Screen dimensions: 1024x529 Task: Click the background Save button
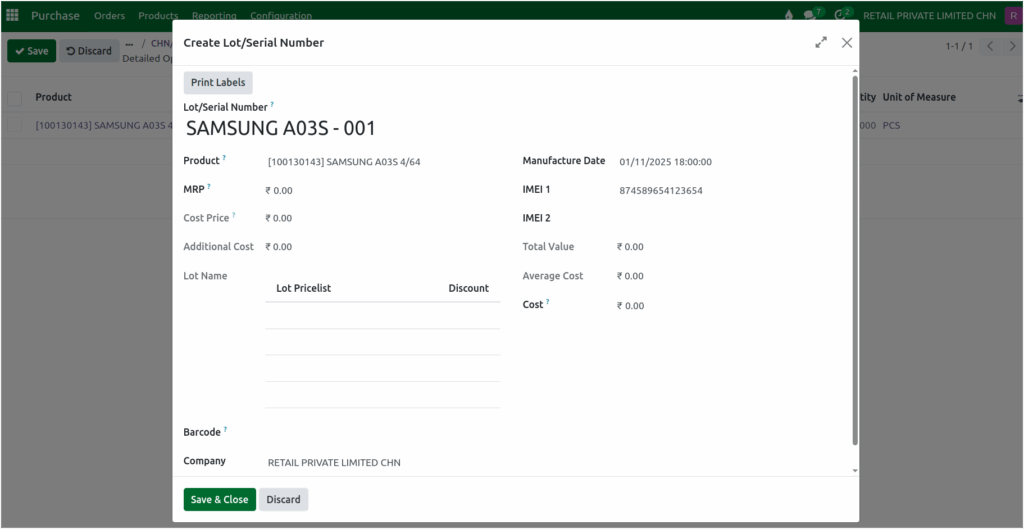(x=31, y=51)
